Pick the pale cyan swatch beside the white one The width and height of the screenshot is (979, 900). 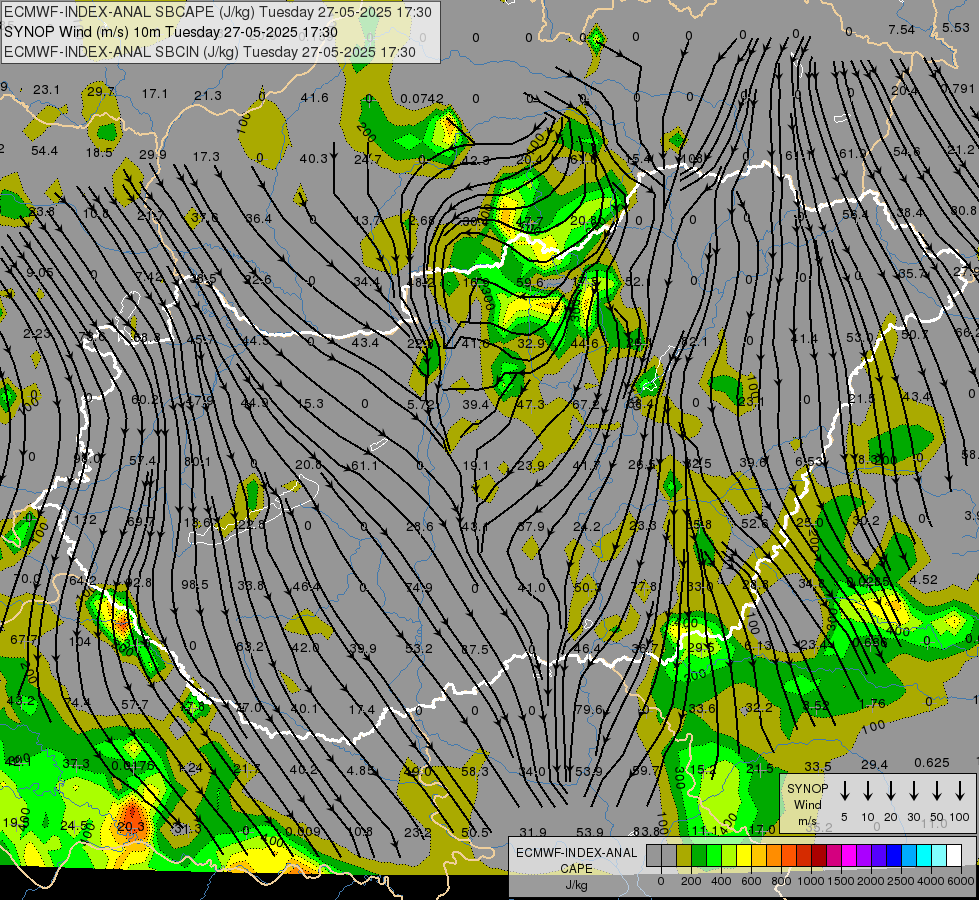939,856
